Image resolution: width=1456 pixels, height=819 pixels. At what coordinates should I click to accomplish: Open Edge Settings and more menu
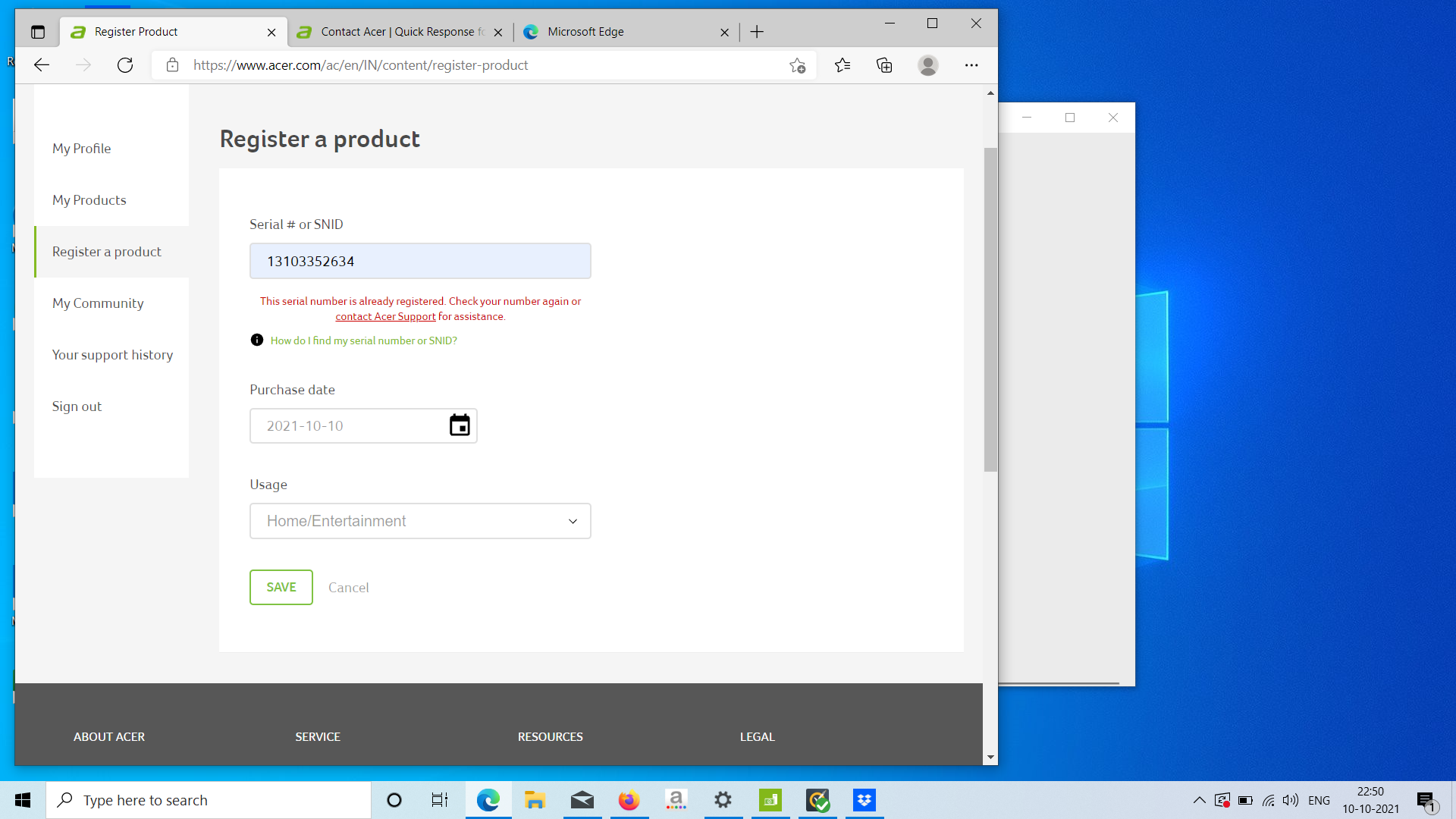point(971,65)
